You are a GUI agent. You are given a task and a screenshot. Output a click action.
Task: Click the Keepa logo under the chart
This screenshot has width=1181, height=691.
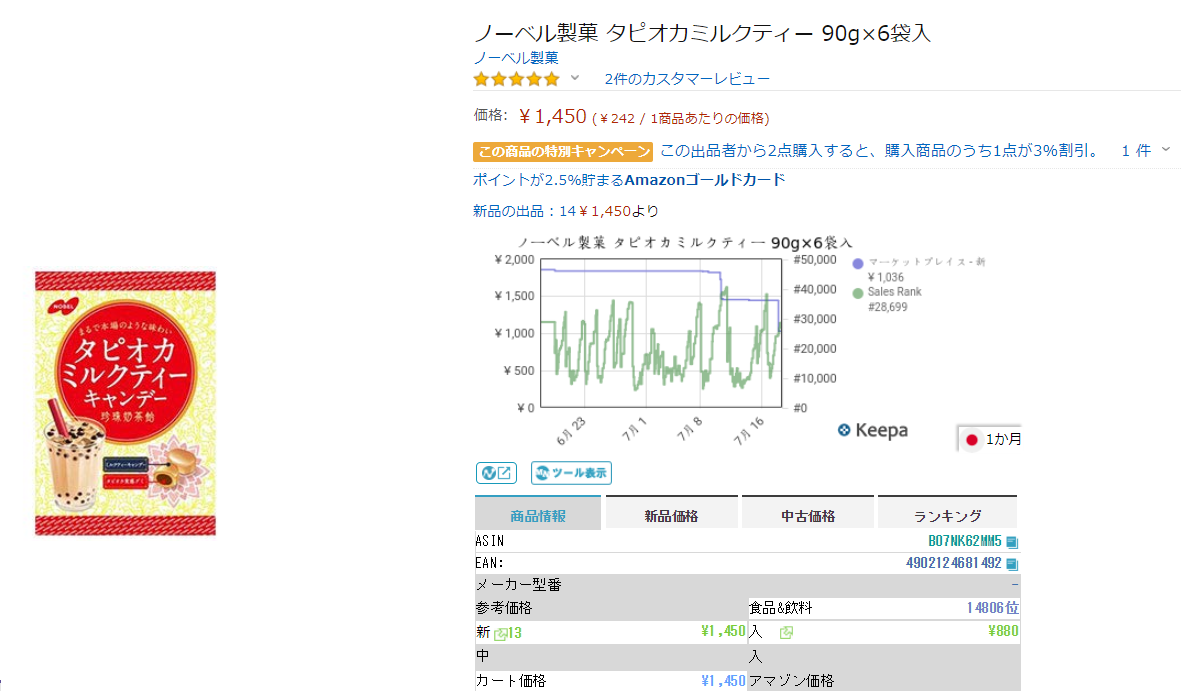pyautogui.click(x=873, y=430)
